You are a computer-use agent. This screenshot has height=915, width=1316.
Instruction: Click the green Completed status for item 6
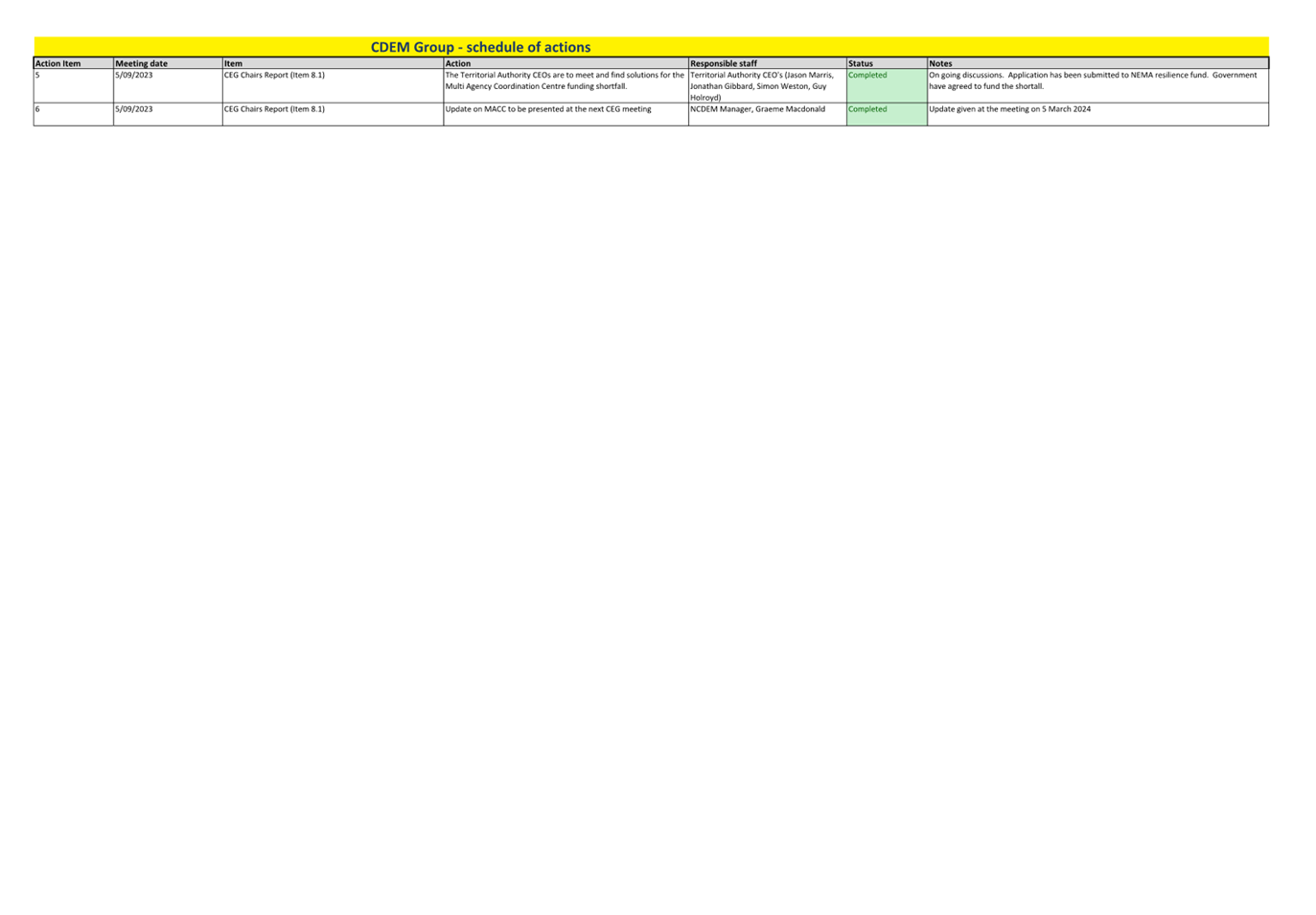[x=866, y=109]
